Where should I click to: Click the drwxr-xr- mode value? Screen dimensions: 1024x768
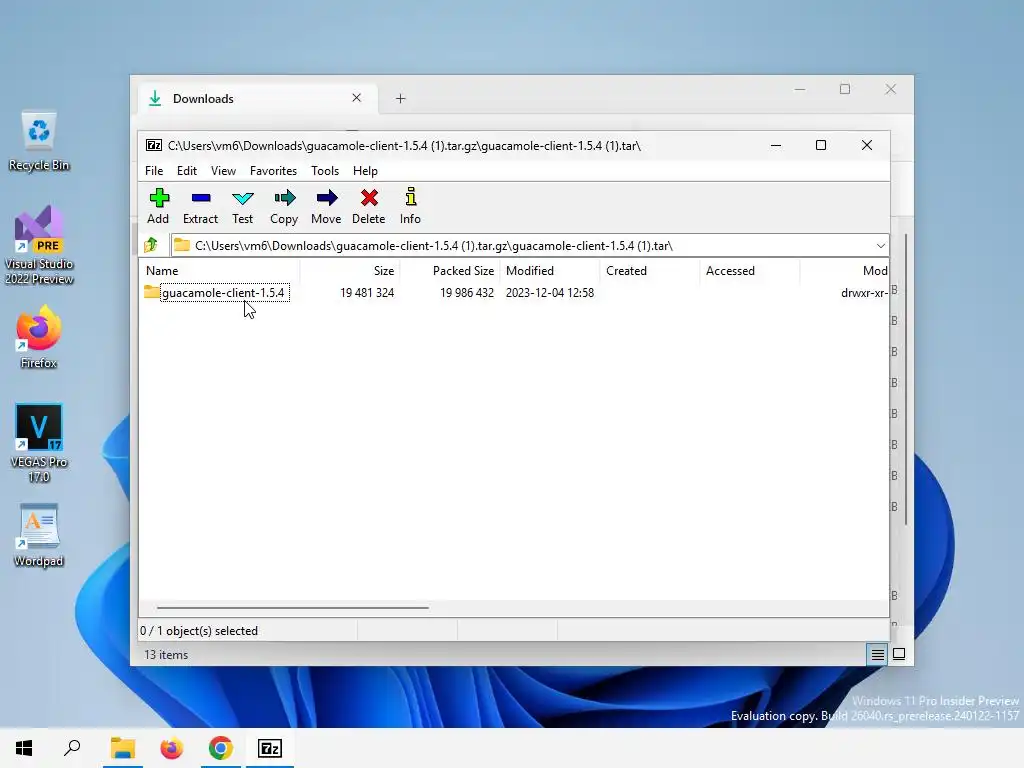[864, 293]
